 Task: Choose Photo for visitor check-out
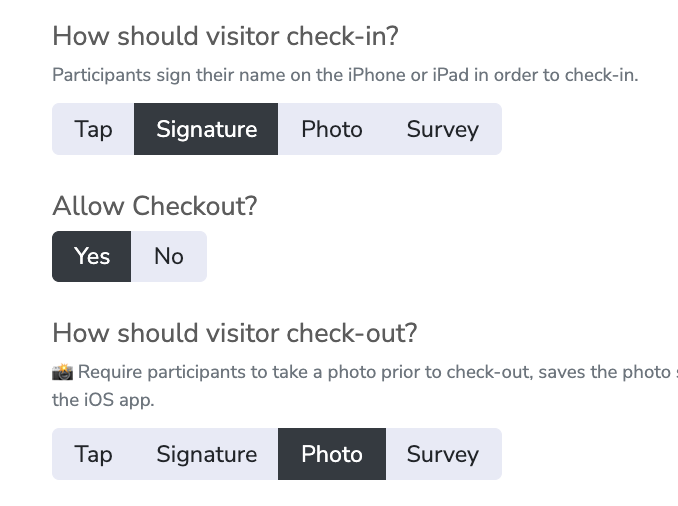coord(331,454)
